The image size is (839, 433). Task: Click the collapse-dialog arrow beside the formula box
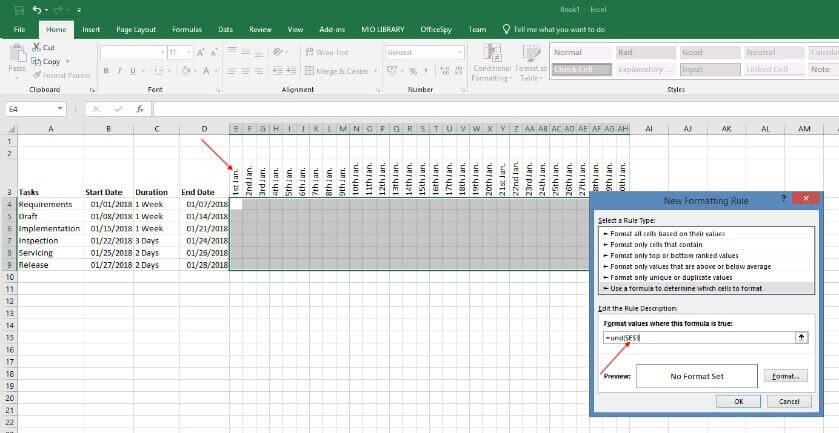tap(800, 339)
